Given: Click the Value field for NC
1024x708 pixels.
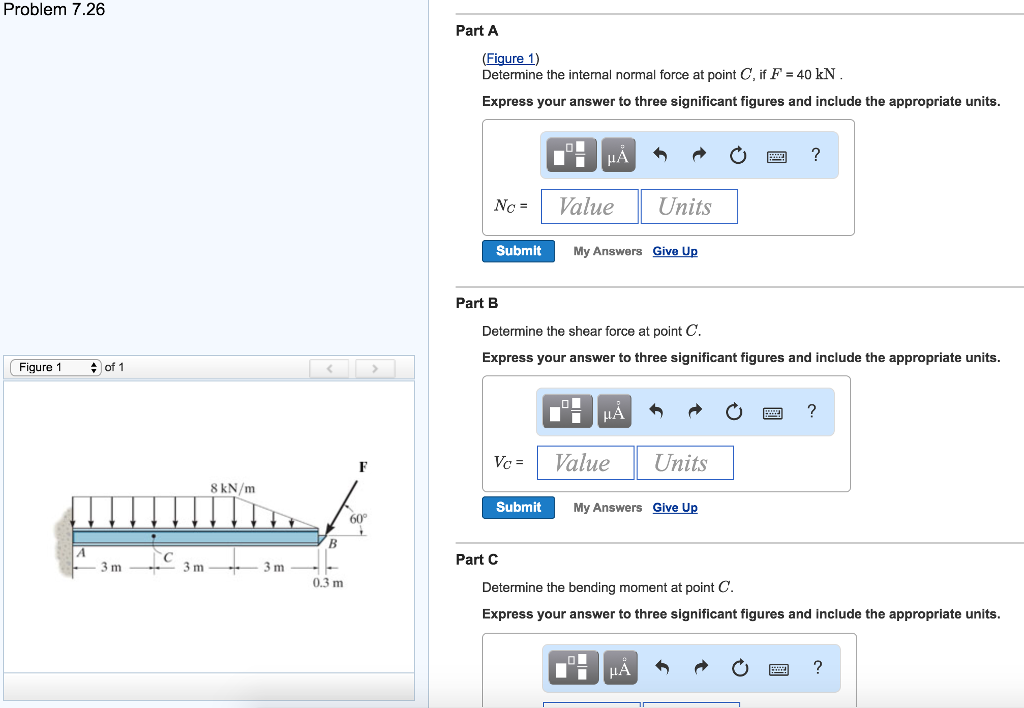Looking at the screenshot, I should pyautogui.click(x=588, y=206).
